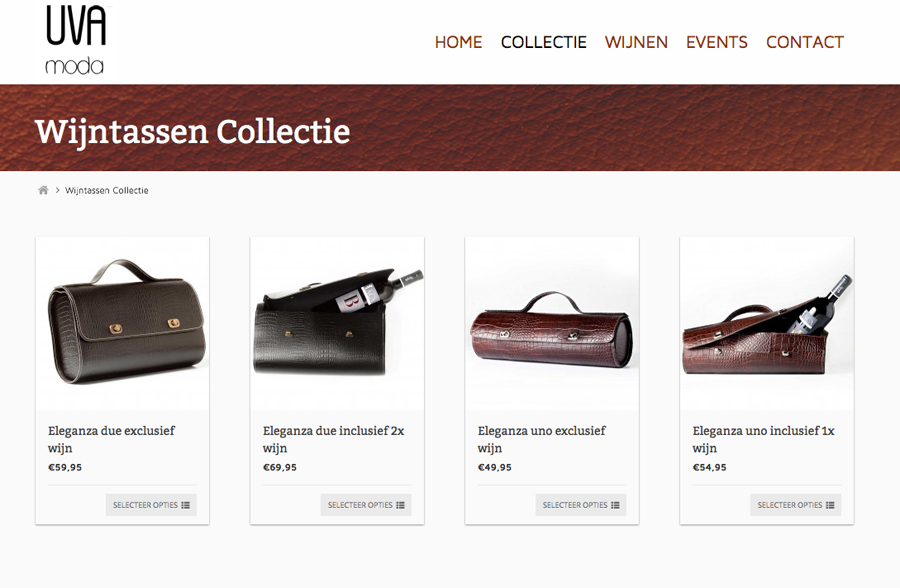Click the Eleganza uno exclusief wijn title
Image resolution: width=900 pixels, height=588 pixels.
[541, 439]
